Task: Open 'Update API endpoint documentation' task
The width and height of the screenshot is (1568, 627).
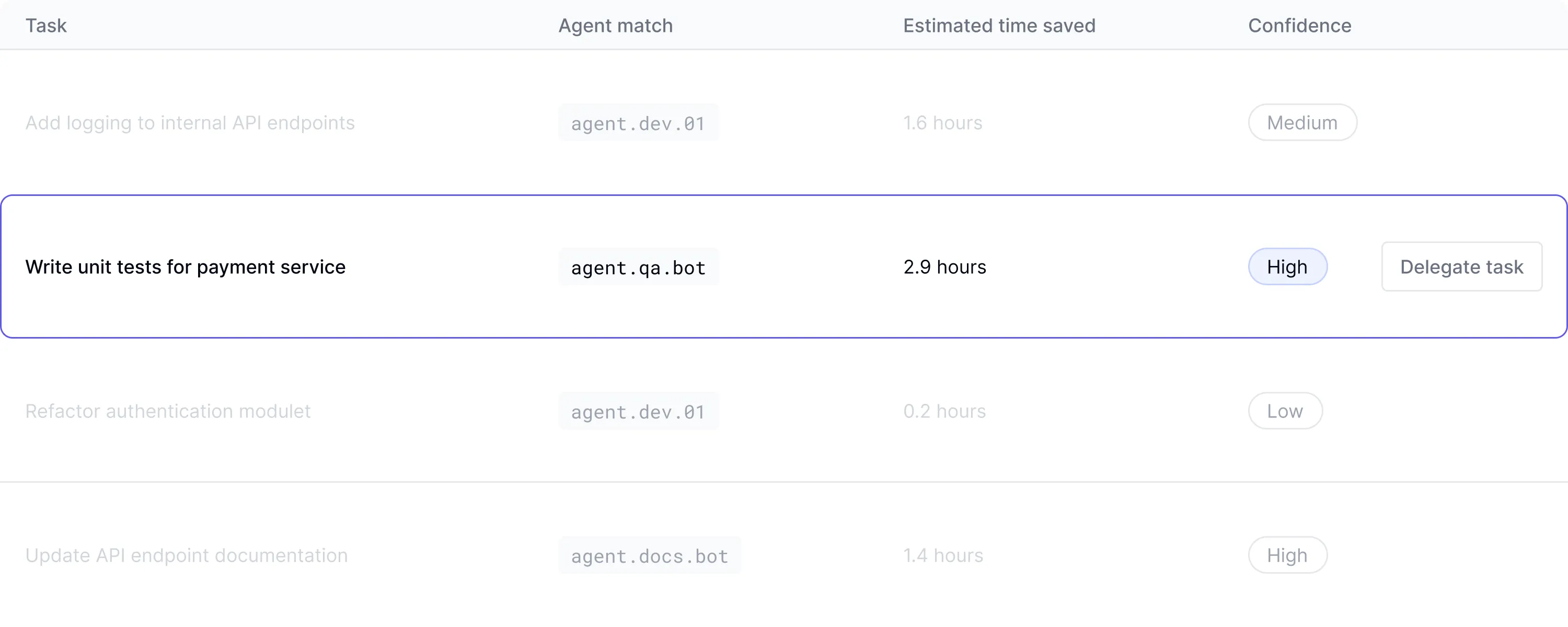Action: [x=186, y=555]
